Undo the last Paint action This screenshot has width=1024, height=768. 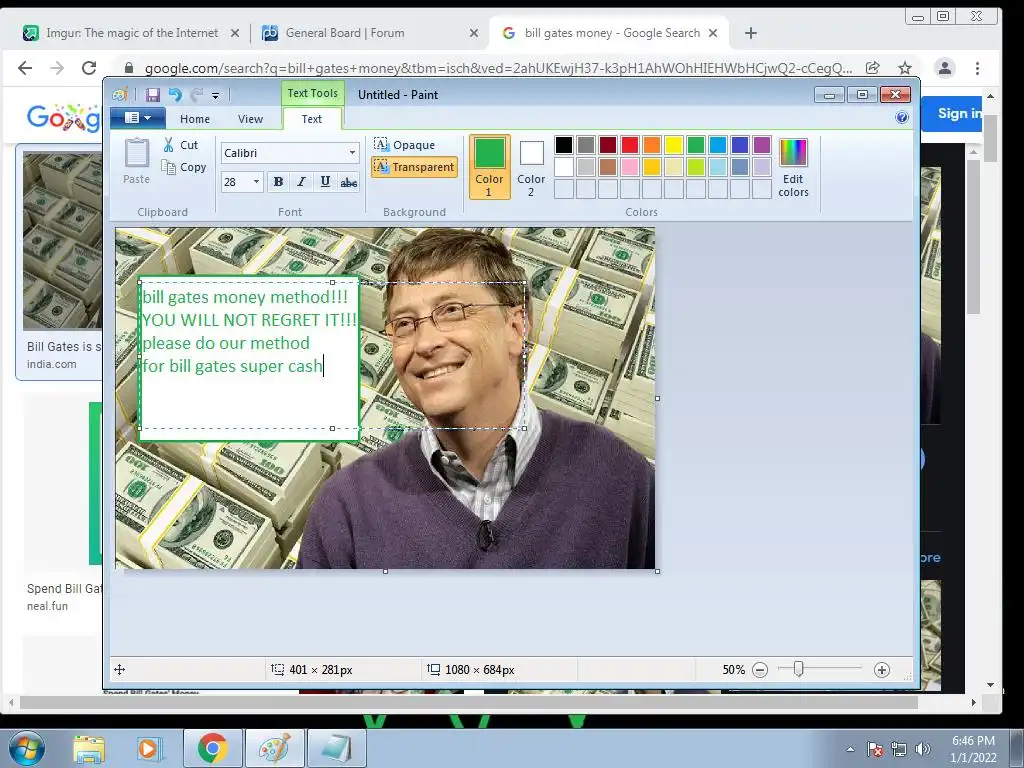pyautogui.click(x=174, y=95)
